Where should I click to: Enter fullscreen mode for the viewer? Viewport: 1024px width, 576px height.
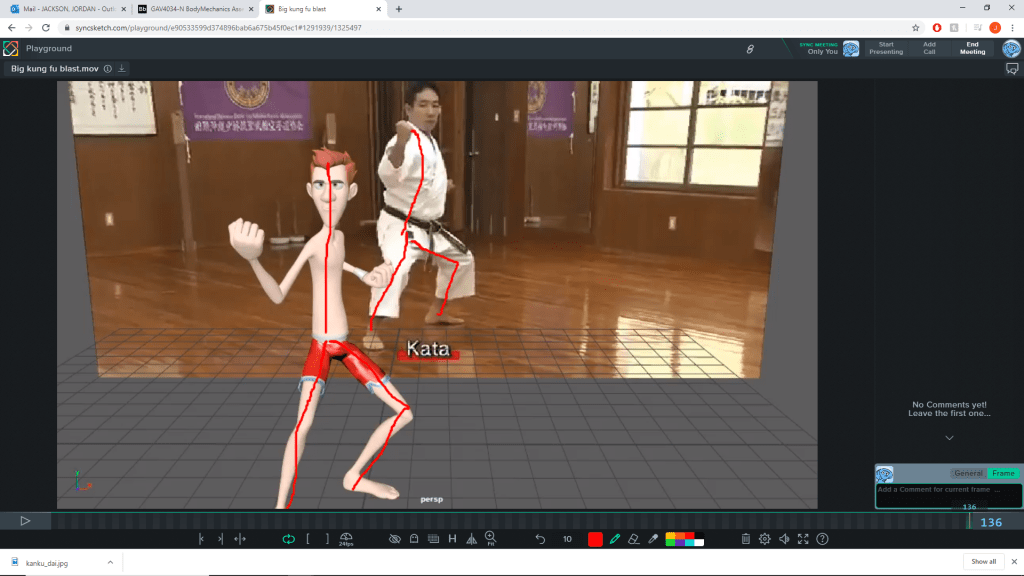coord(803,539)
